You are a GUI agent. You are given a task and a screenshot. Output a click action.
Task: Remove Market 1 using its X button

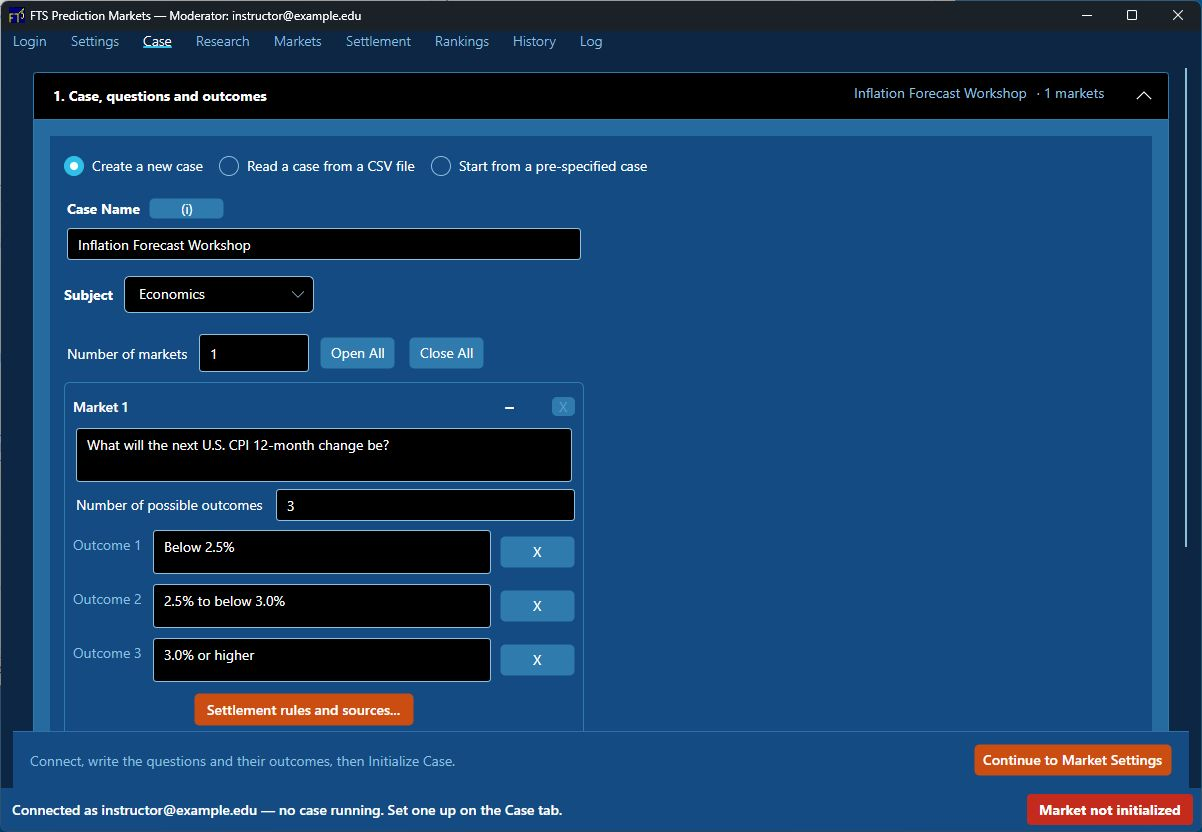563,407
